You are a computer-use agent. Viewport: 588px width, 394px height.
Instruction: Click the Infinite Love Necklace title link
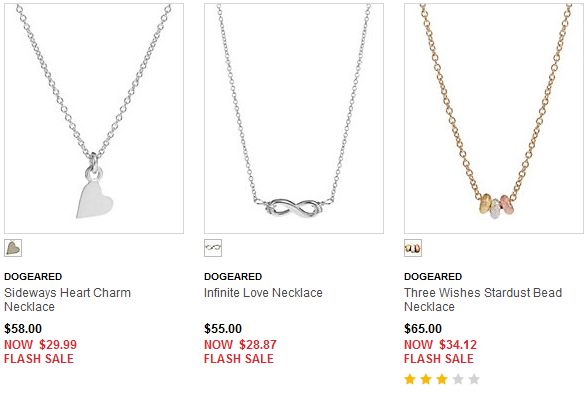coord(263,293)
